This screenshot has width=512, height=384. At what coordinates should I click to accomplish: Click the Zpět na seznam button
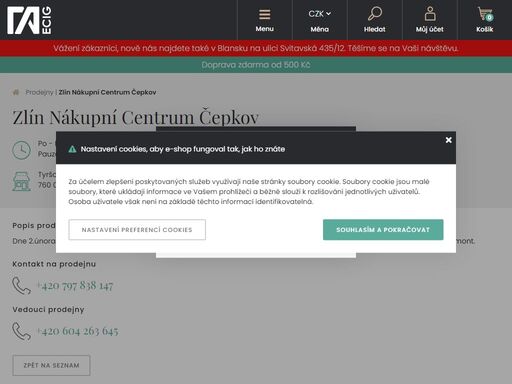pos(51,365)
